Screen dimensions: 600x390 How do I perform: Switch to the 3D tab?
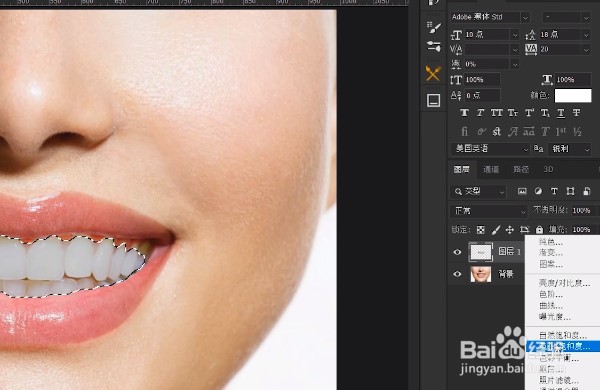[x=548, y=169]
